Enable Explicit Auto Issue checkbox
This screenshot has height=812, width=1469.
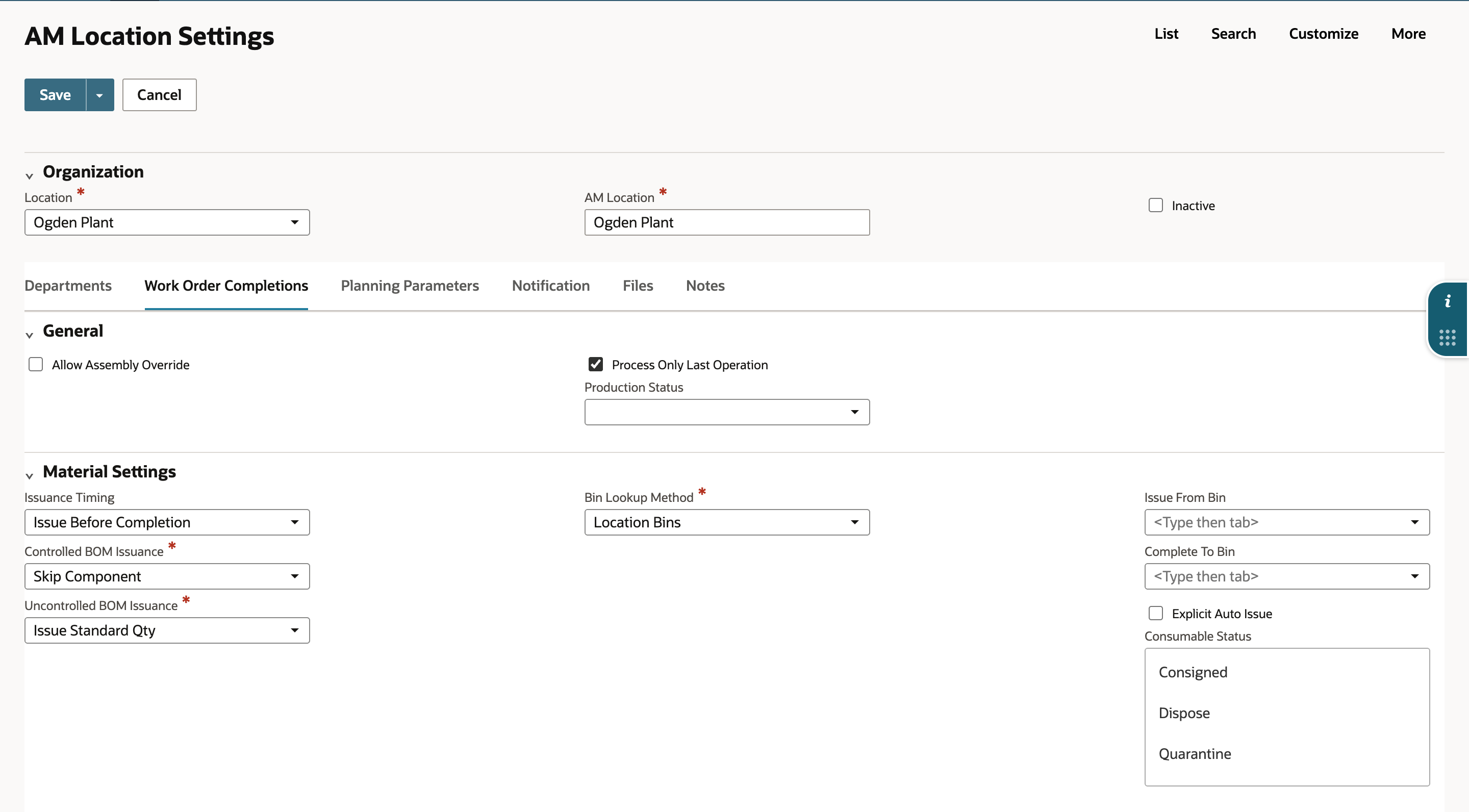(1155, 613)
